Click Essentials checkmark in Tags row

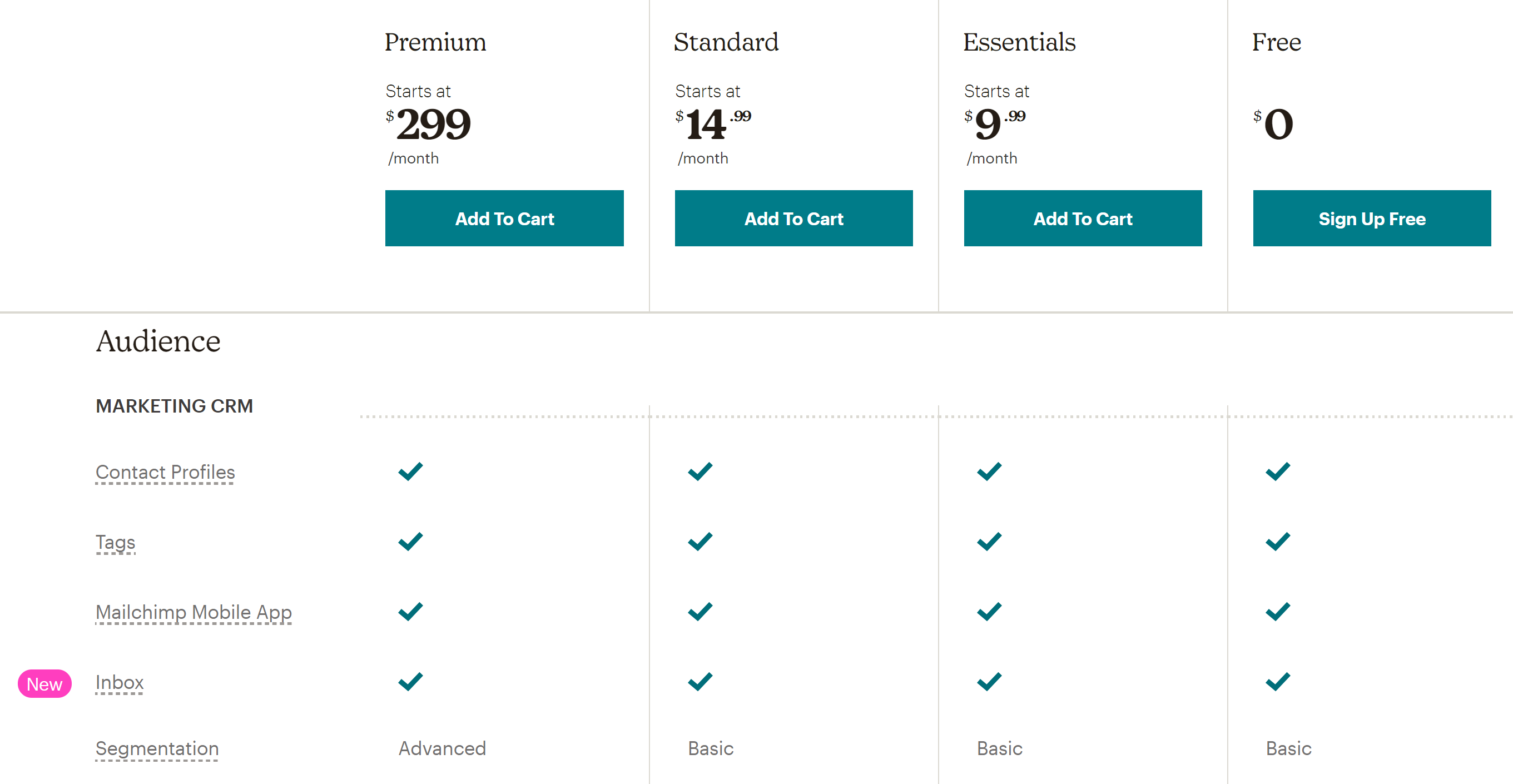[x=989, y=541]
